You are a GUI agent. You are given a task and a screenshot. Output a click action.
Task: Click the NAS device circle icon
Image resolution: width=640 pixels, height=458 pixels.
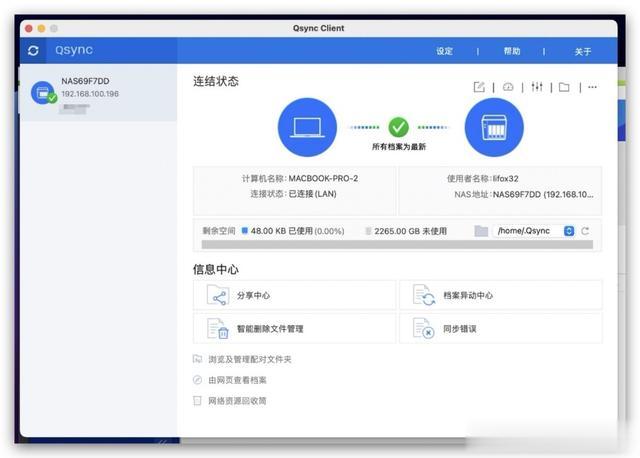tap(494, 127)
